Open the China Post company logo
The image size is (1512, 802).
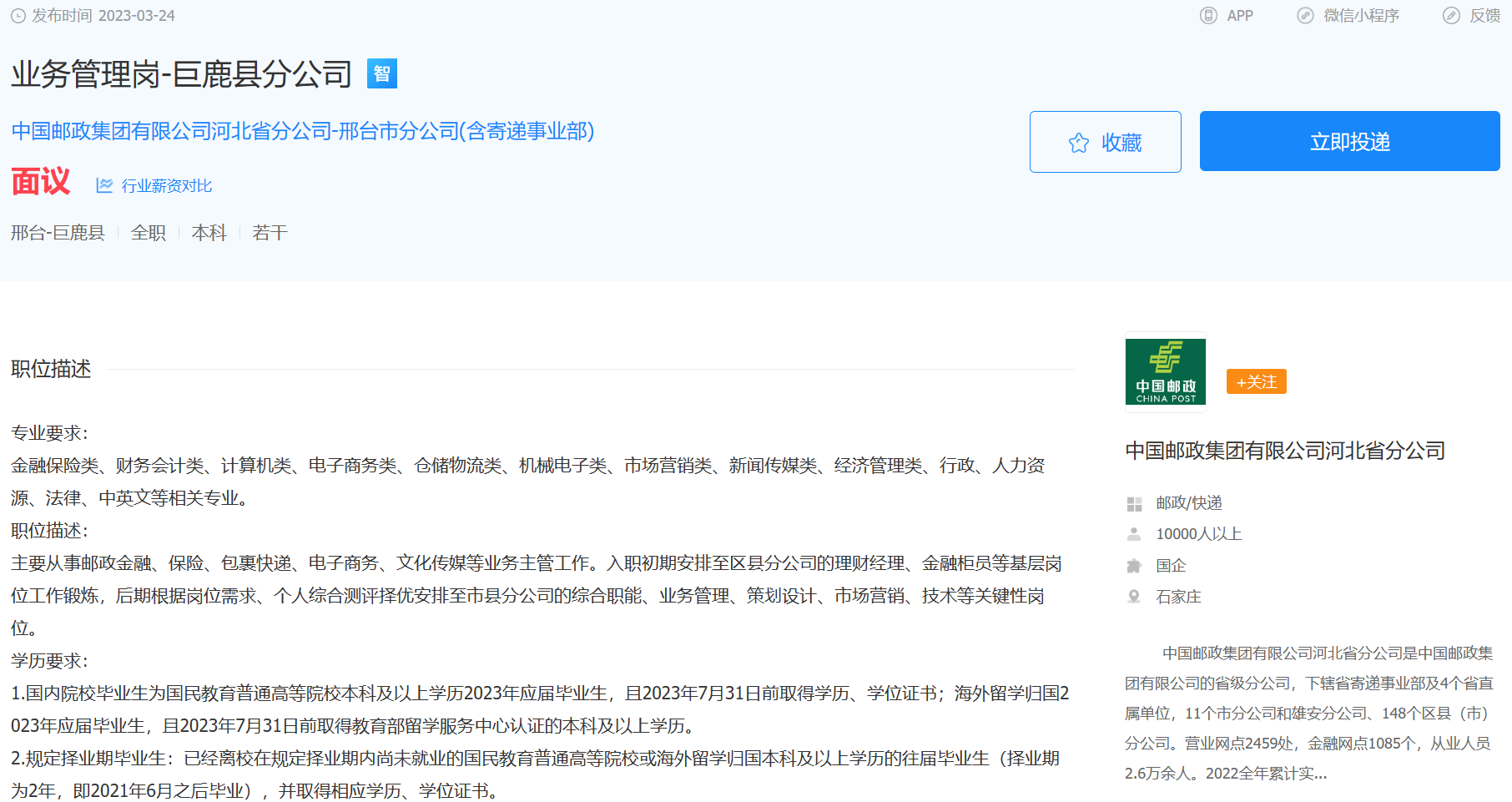(1166, 372)
